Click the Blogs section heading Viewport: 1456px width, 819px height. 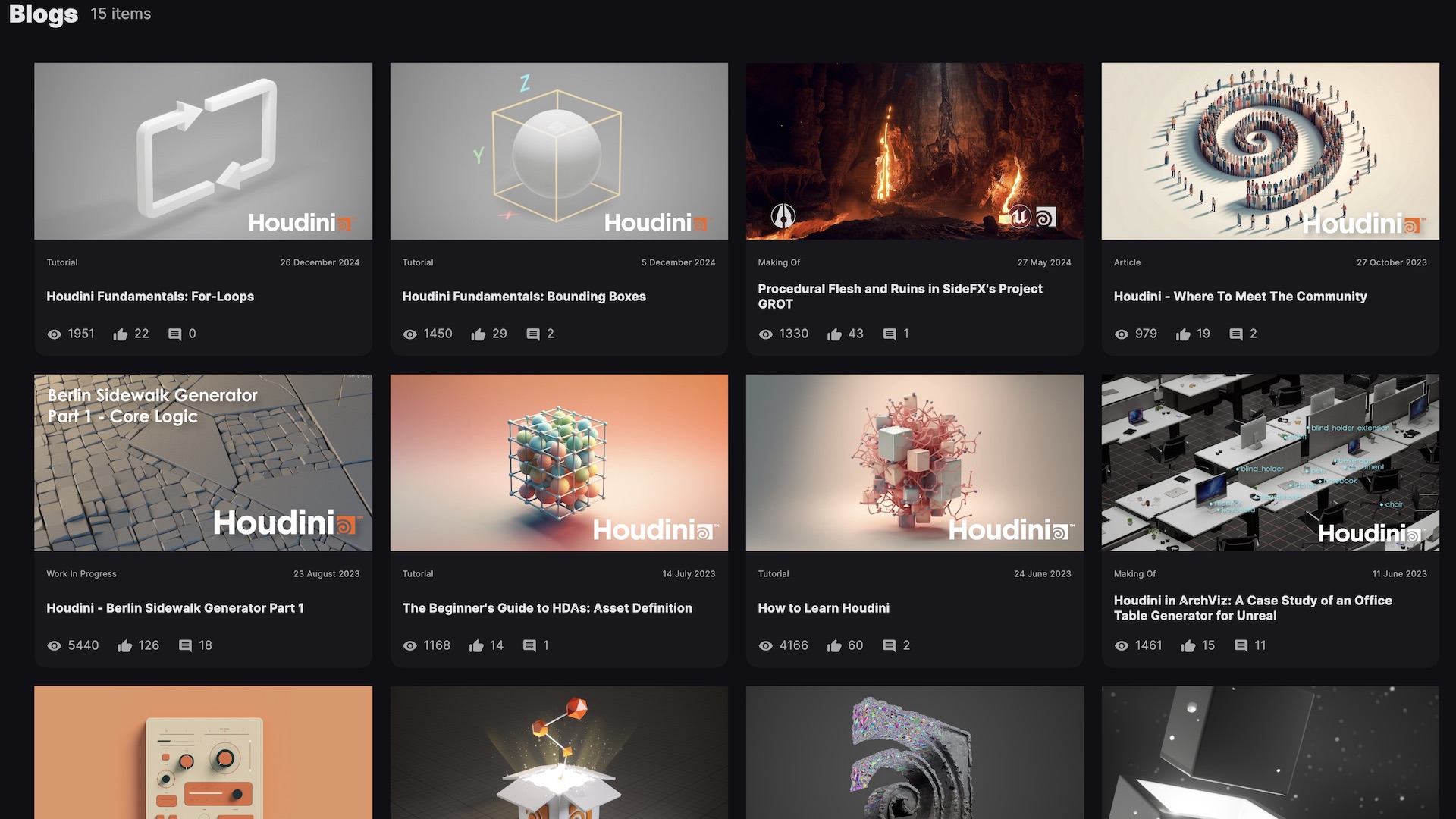(x=43, y=14)
